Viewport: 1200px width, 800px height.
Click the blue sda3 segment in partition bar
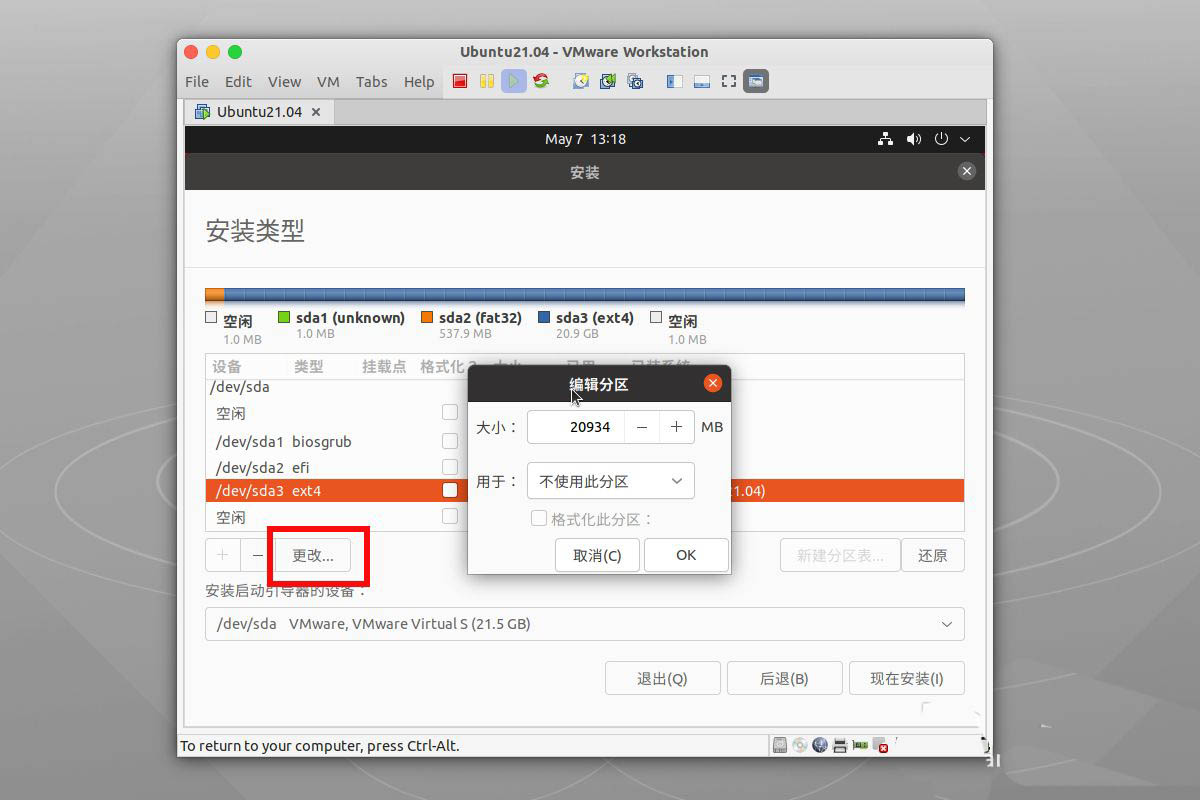[594, 295]
